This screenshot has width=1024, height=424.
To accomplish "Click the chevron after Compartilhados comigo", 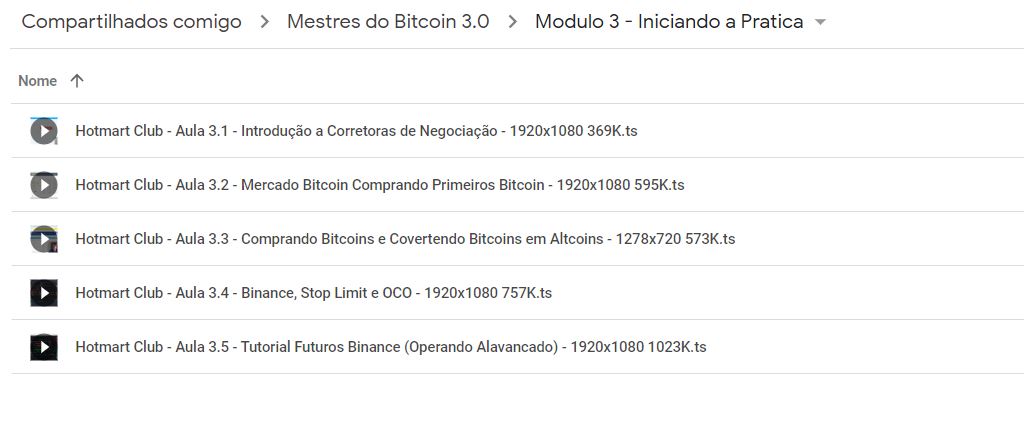I will pos(264,22).
